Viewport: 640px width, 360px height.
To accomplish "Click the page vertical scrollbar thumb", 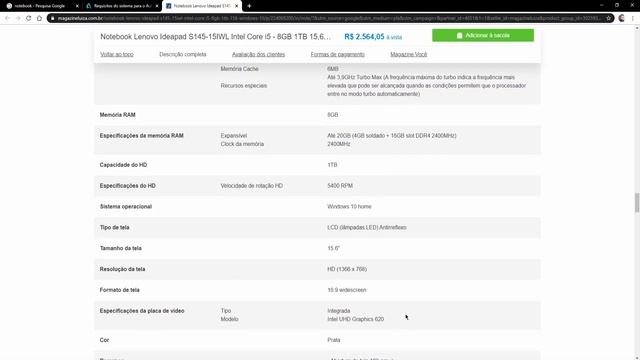I will click(x=637, y=203).
